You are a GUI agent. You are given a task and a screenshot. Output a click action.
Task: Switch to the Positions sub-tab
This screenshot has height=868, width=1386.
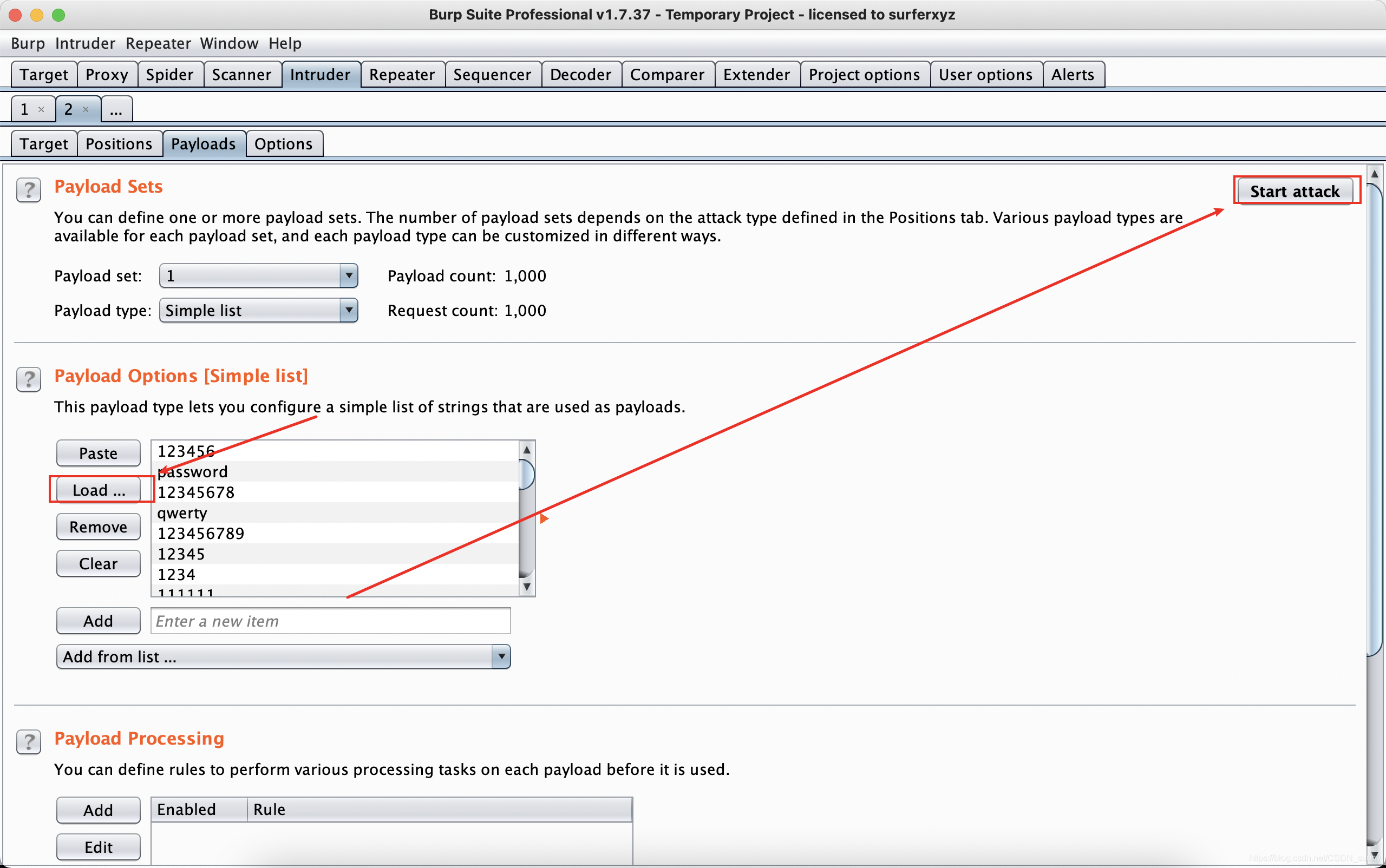(119, 143)
